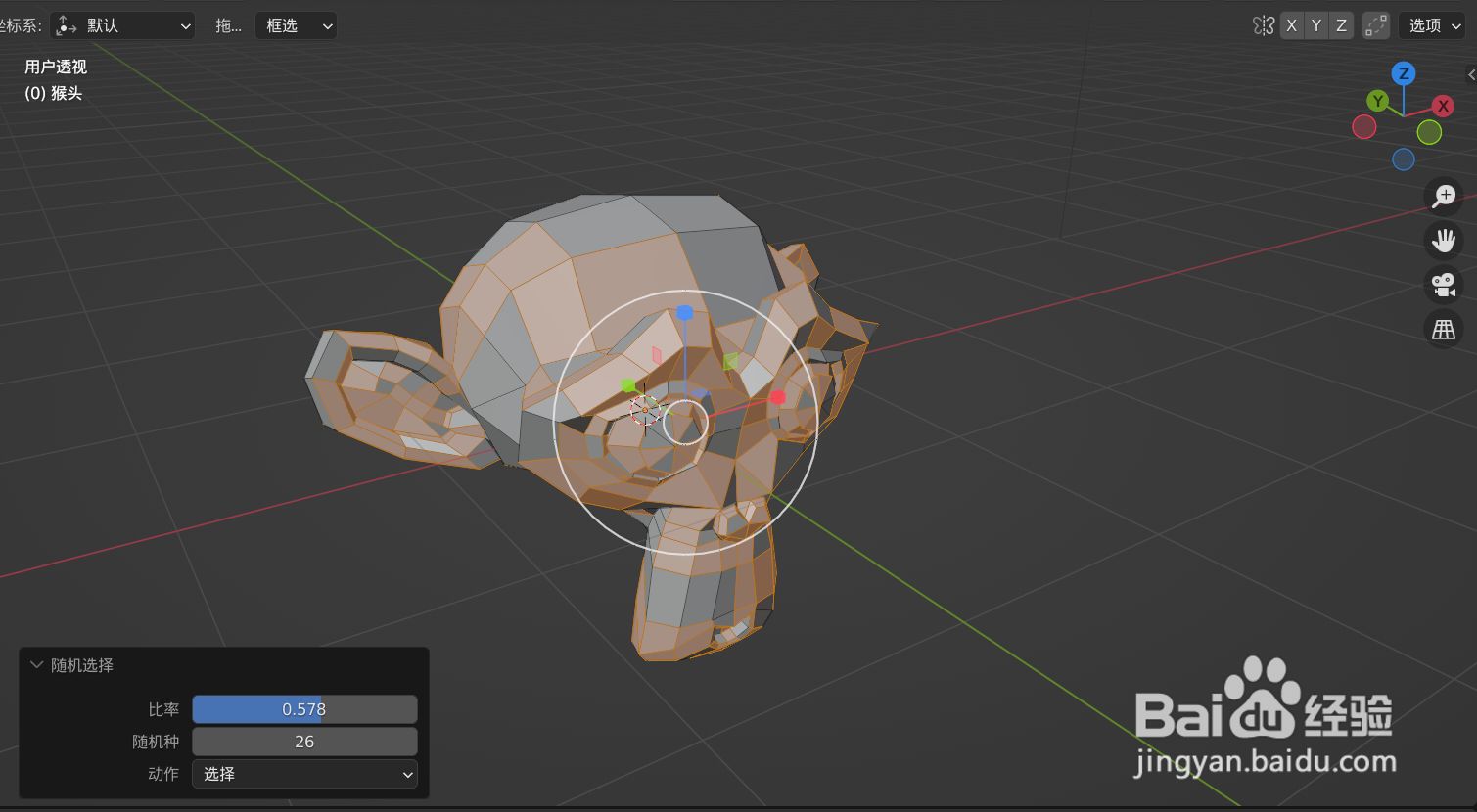1477x812 pixels.
Task: Toggle Y axis mirror
Action: point(1316,25)
